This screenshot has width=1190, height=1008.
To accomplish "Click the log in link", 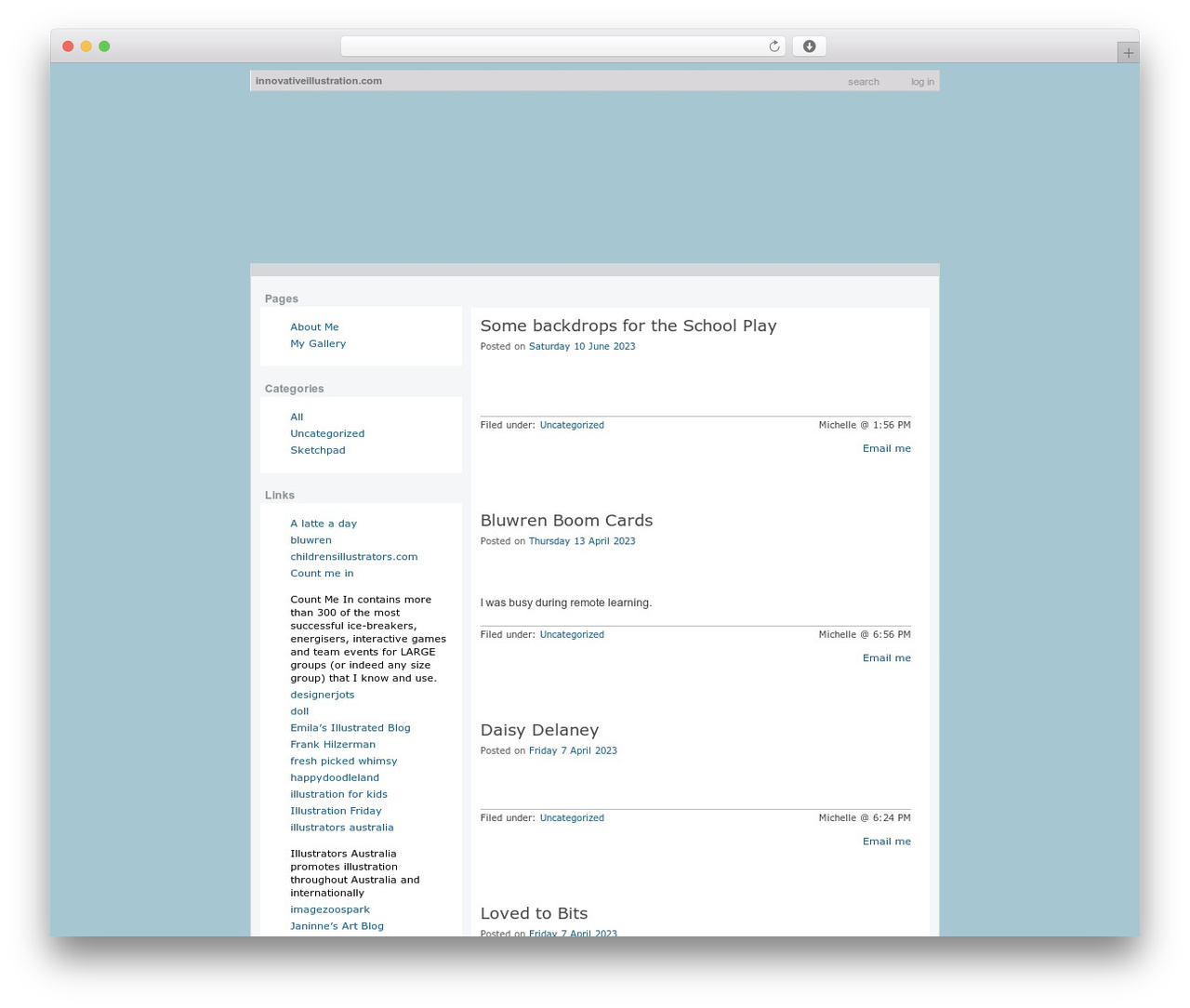I will [x=922, y=82].
